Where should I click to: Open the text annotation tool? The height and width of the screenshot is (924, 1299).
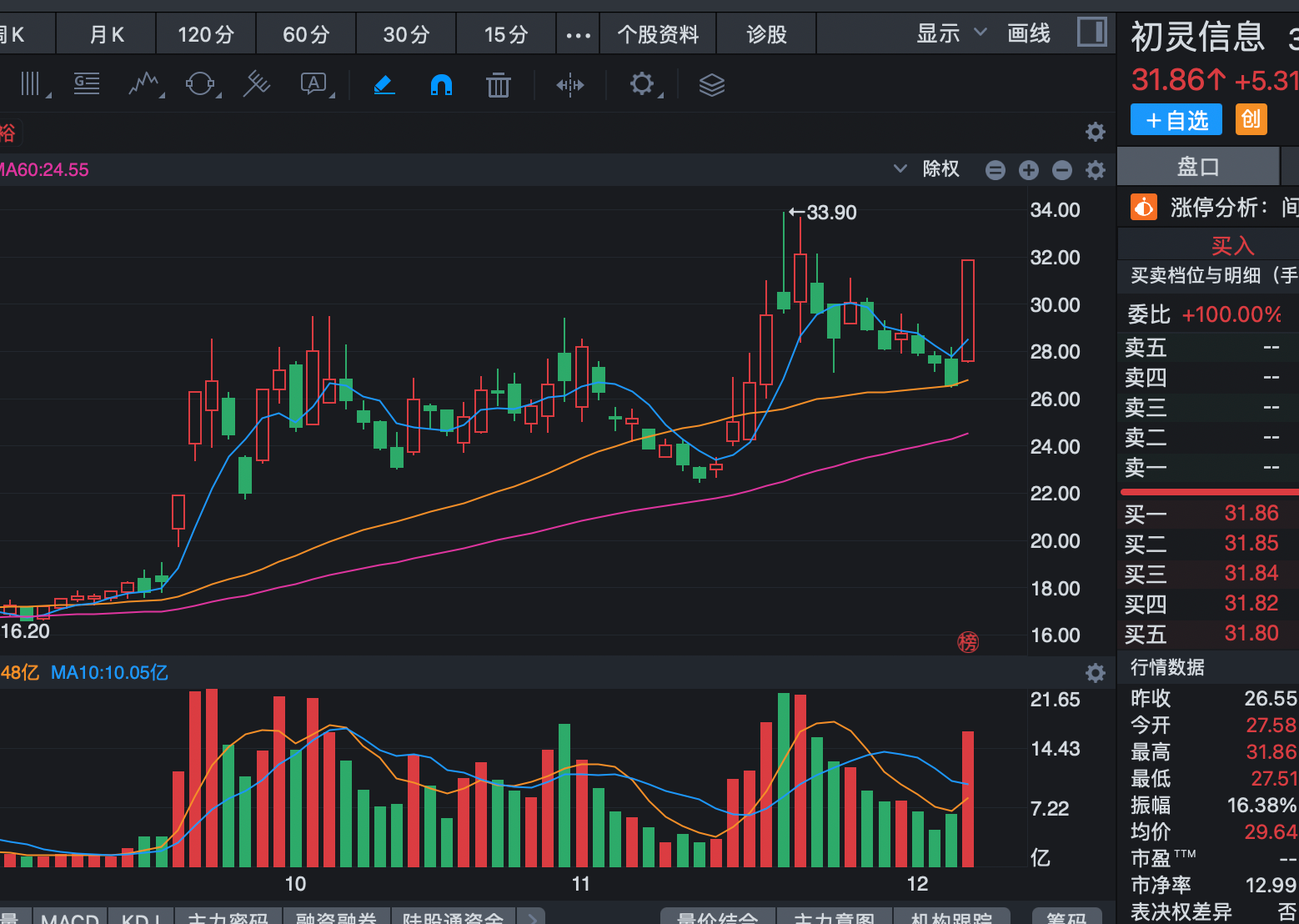[x=314, y=83]
